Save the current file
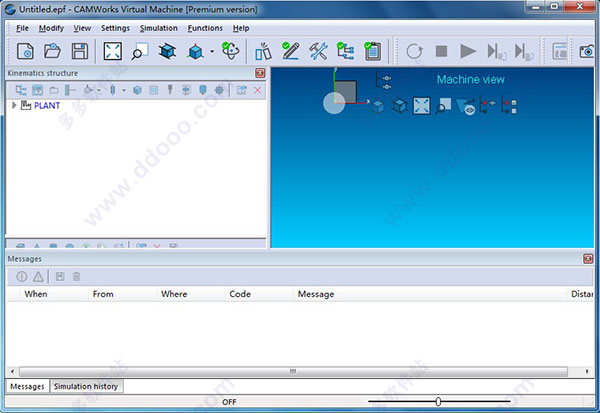 coord(80,51)
